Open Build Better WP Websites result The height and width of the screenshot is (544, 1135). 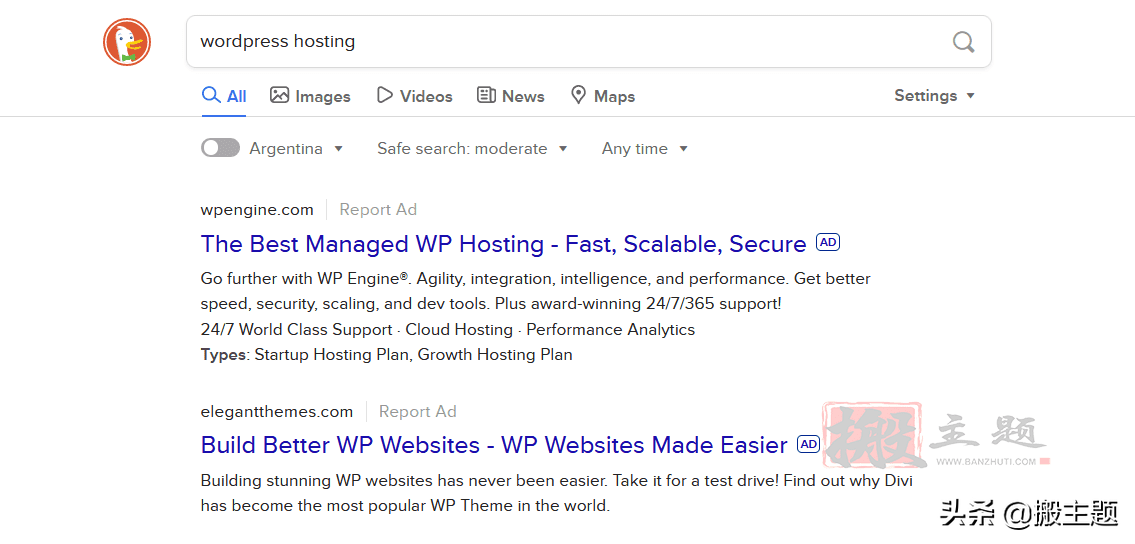pos(494,445)
